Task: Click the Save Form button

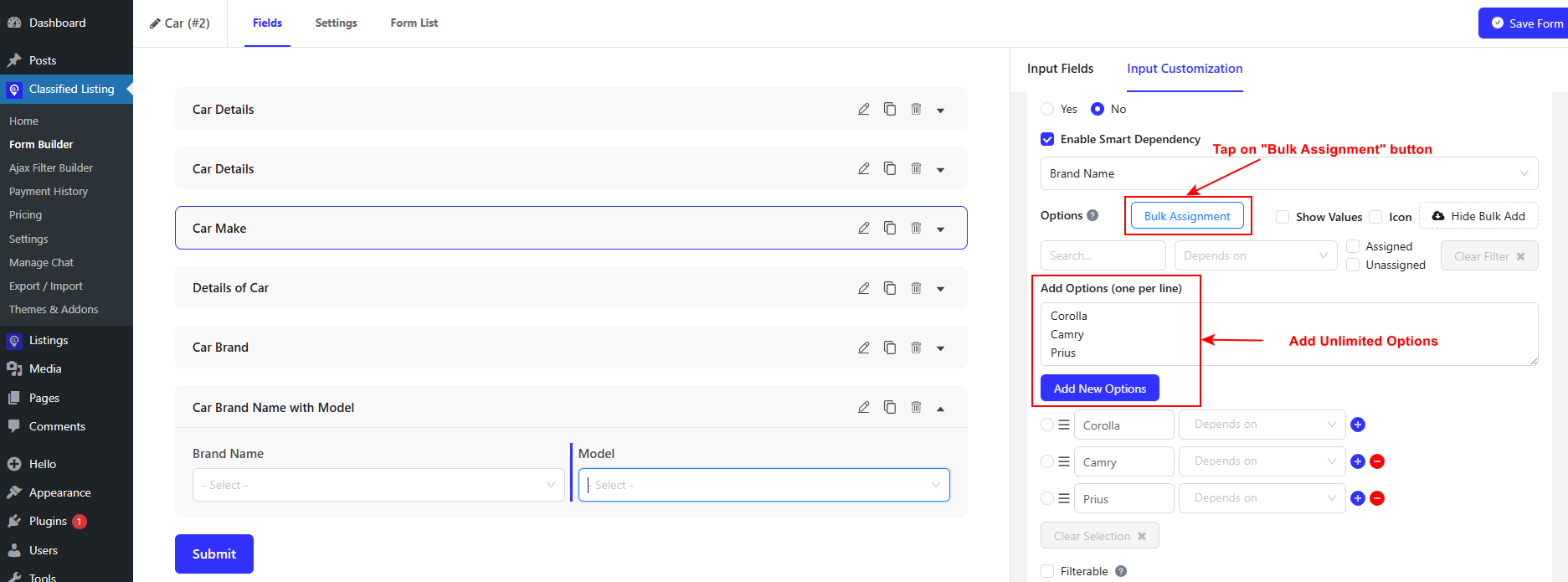Action: tap(1524, 23)
